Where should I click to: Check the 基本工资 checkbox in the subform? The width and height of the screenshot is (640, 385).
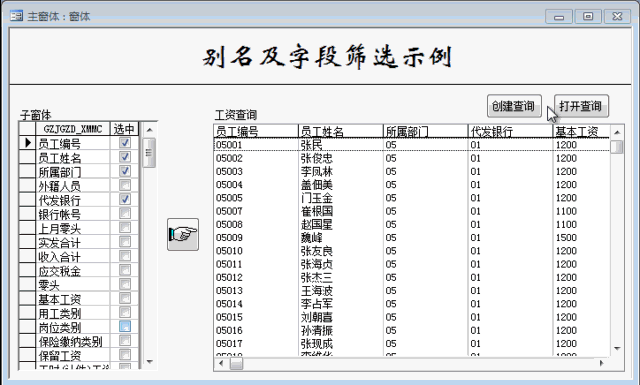click(x=125, y=298)
